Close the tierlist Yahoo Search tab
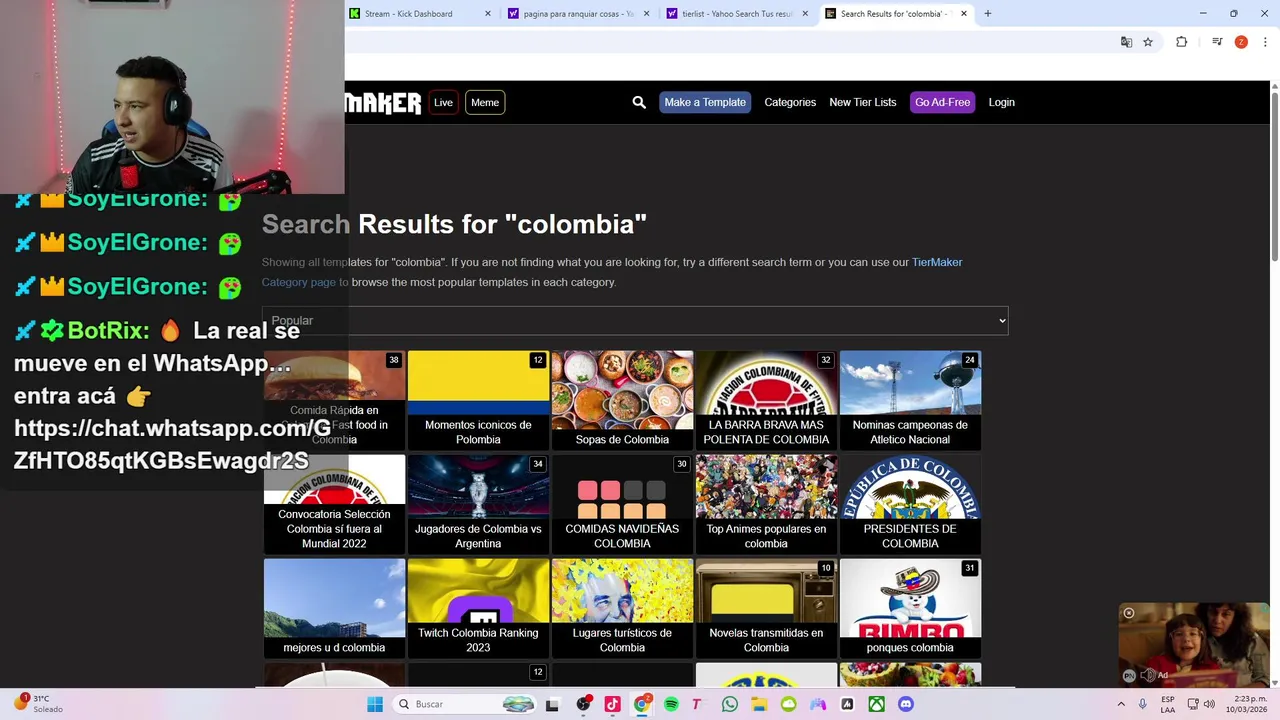This screenshot has width=1280, height=720. (x=805, y=14)
